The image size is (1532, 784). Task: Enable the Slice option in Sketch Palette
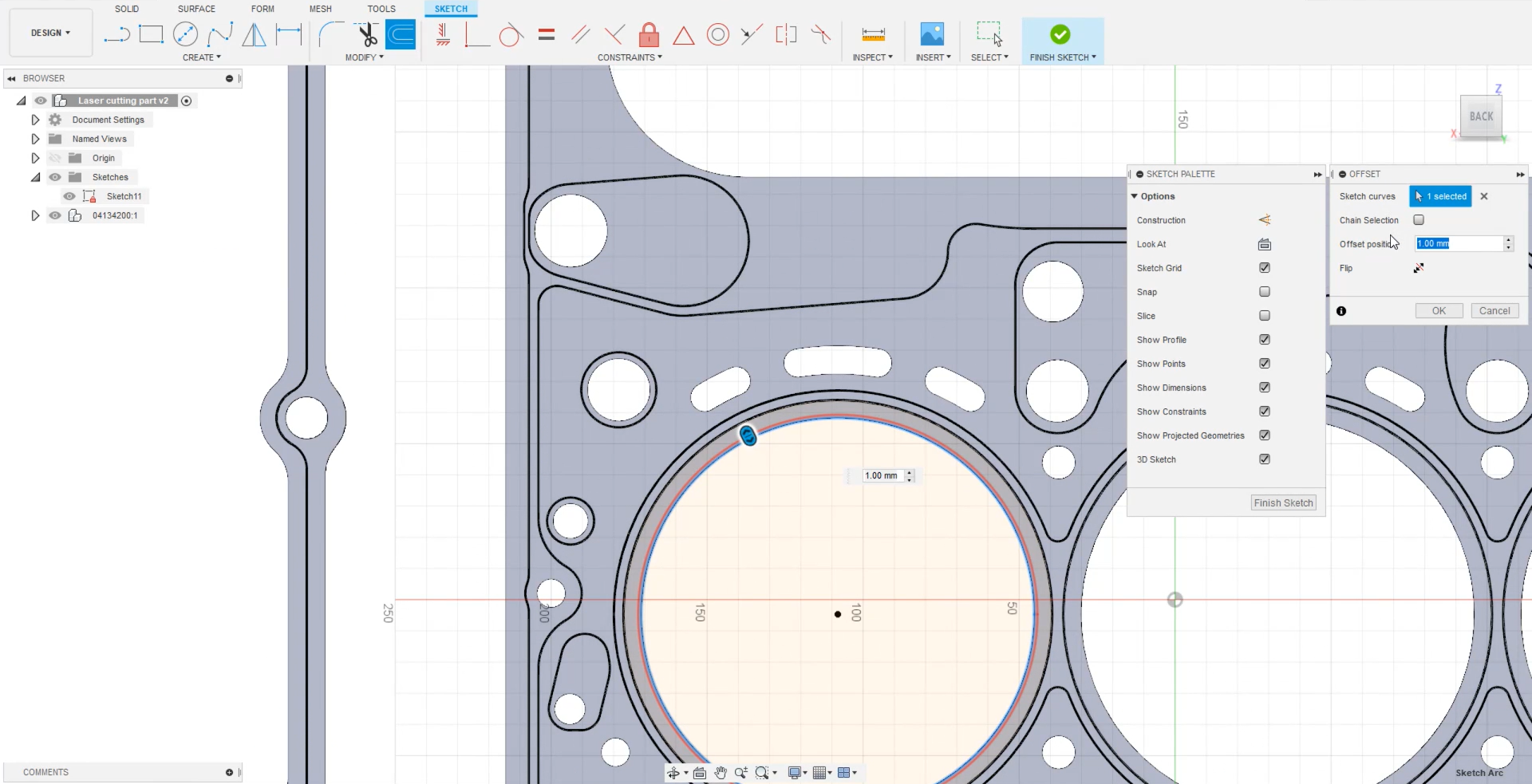click(x=1264, y=315)
